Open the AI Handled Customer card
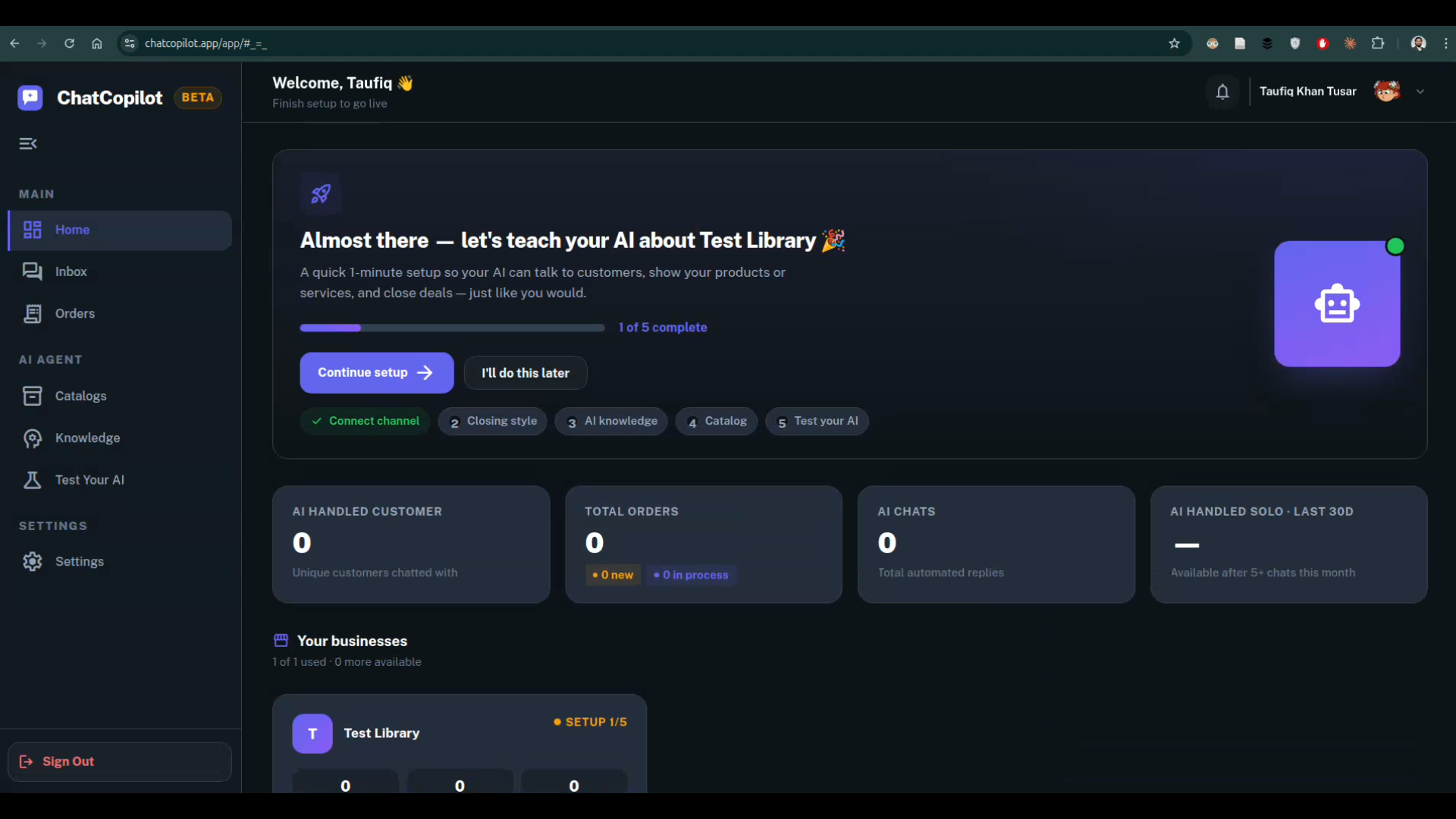This screenshot has width=1456, height=819. click(411, 544)
